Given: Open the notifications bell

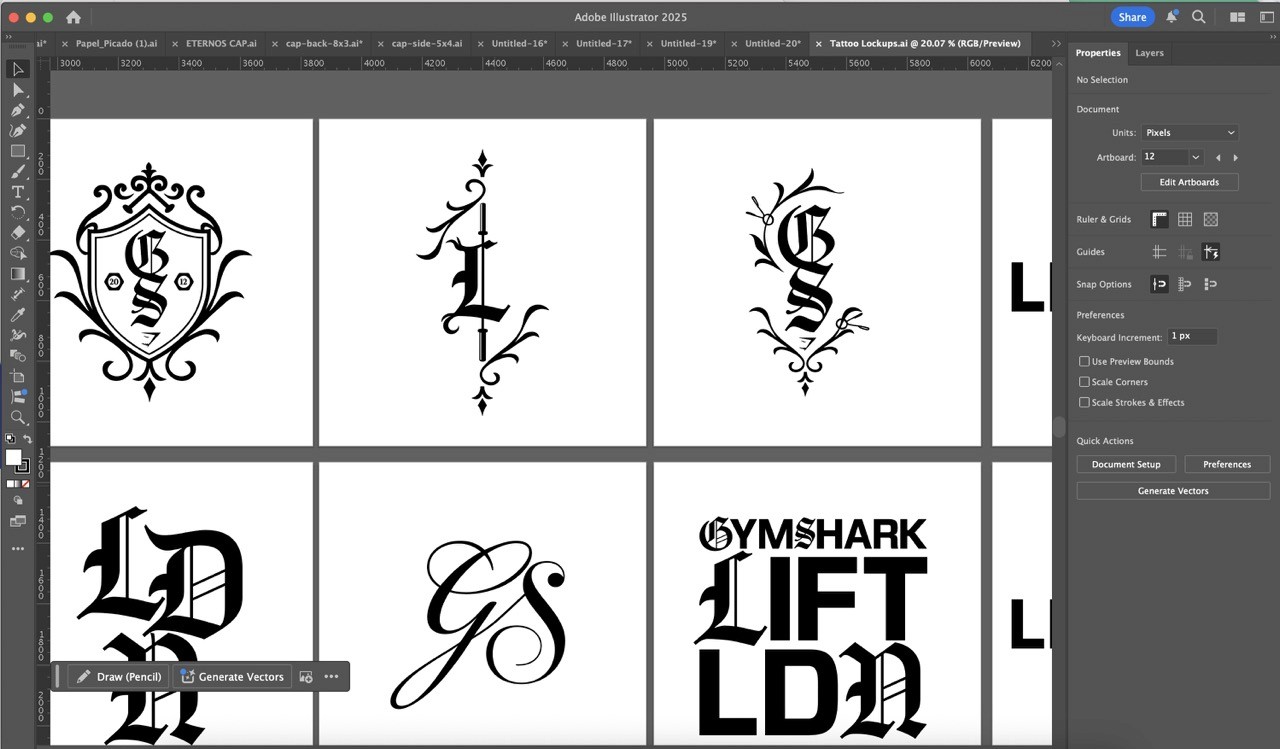Looking at the screenshot, I should pos(1171,17).
